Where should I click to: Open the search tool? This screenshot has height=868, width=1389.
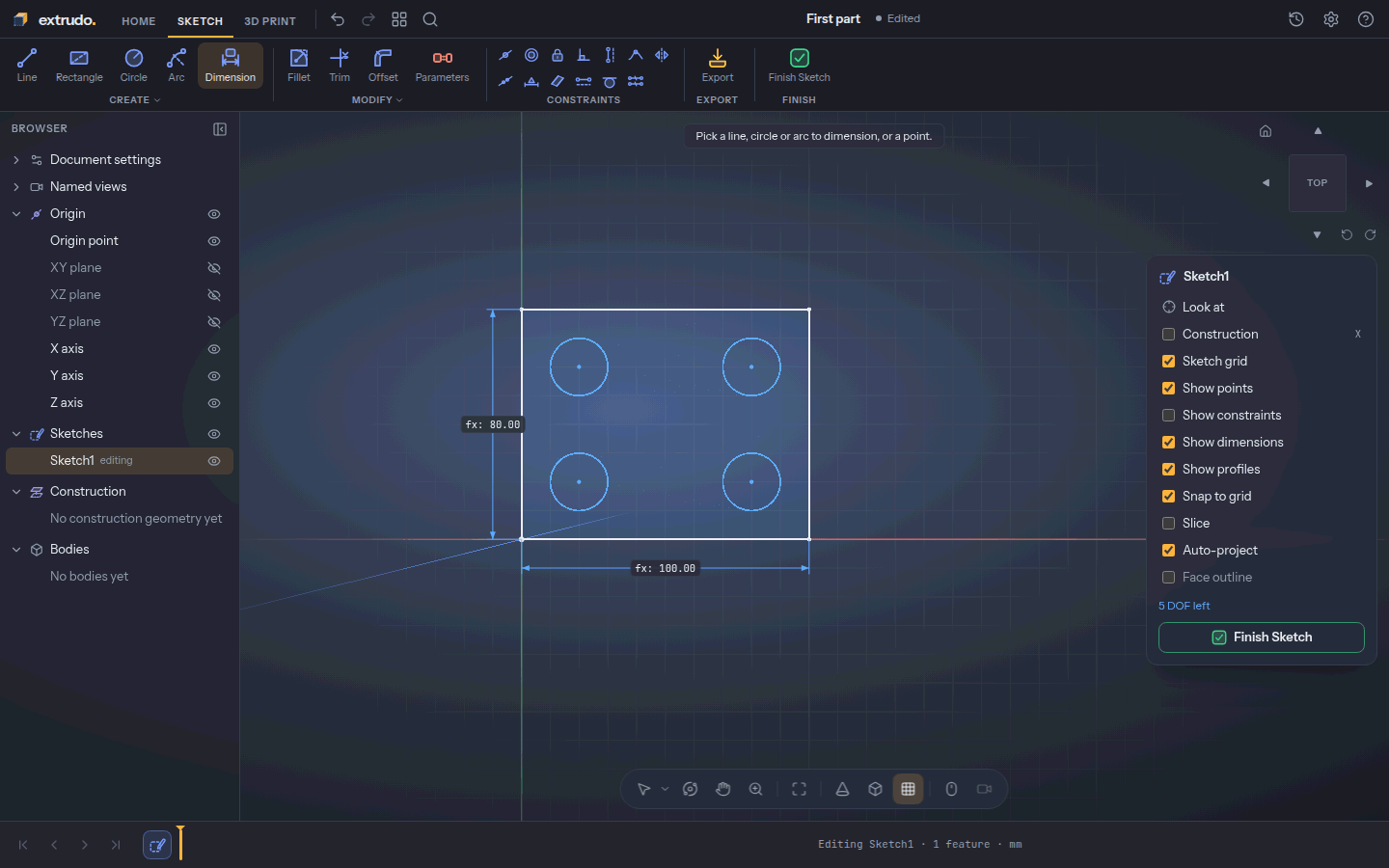tap(430, 19)
